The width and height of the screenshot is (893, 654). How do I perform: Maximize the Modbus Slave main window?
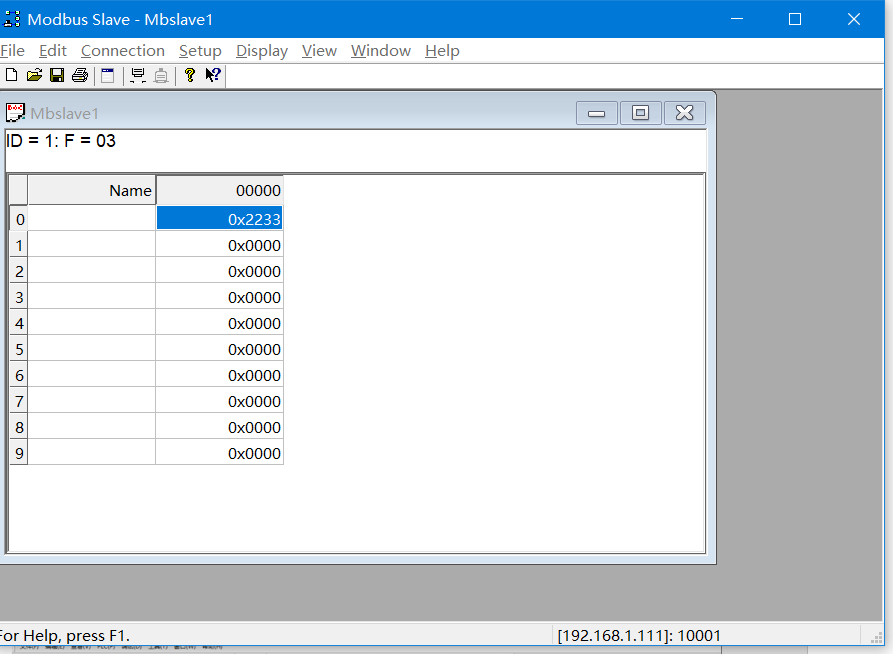click(x=795, y=19)
